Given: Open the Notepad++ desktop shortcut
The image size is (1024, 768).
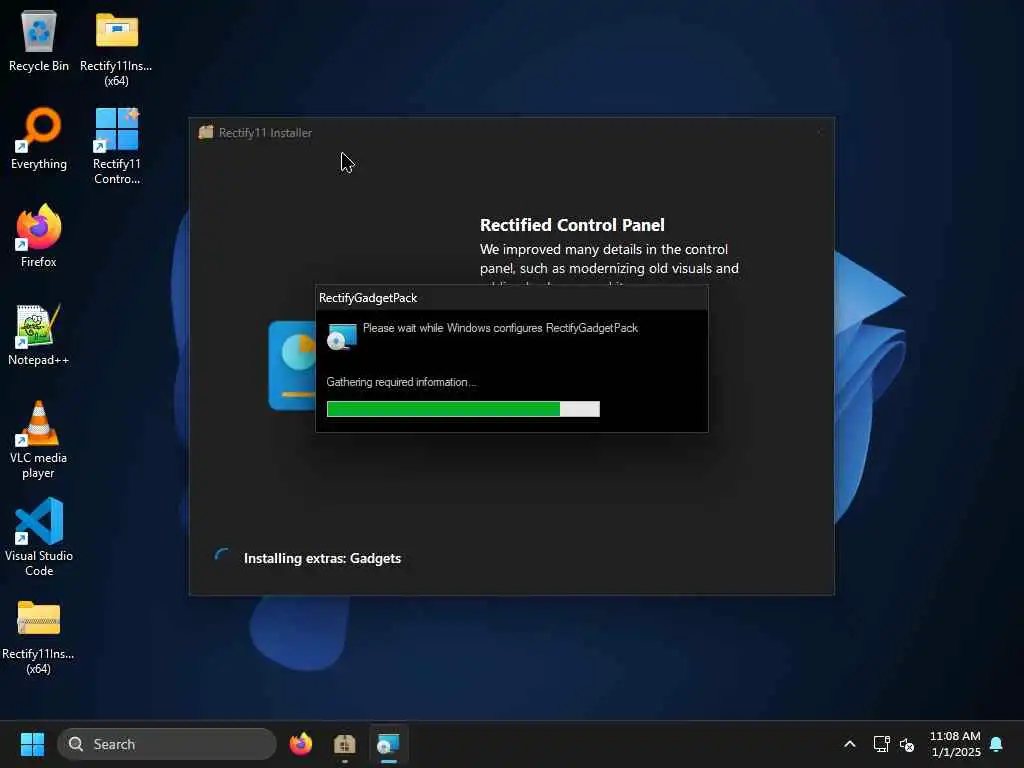Looking at the screenshot, I should coord(39,334).
